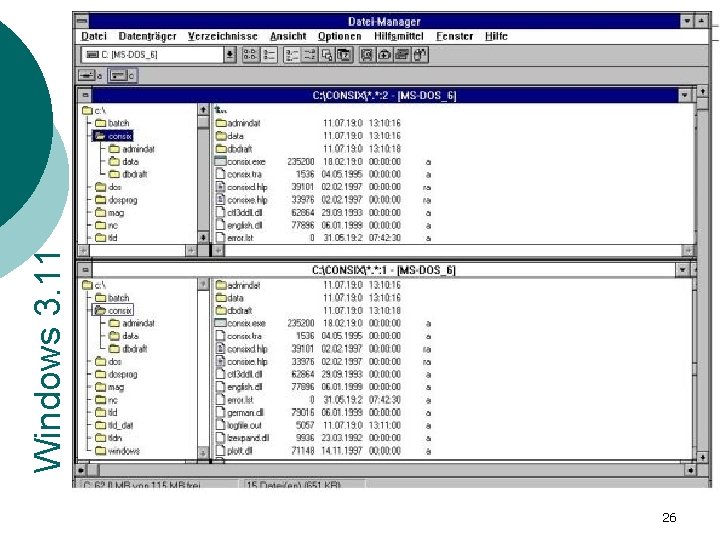Open the Hilfe menu
This screenshot has height=540, width=720.
coord(496,36)
